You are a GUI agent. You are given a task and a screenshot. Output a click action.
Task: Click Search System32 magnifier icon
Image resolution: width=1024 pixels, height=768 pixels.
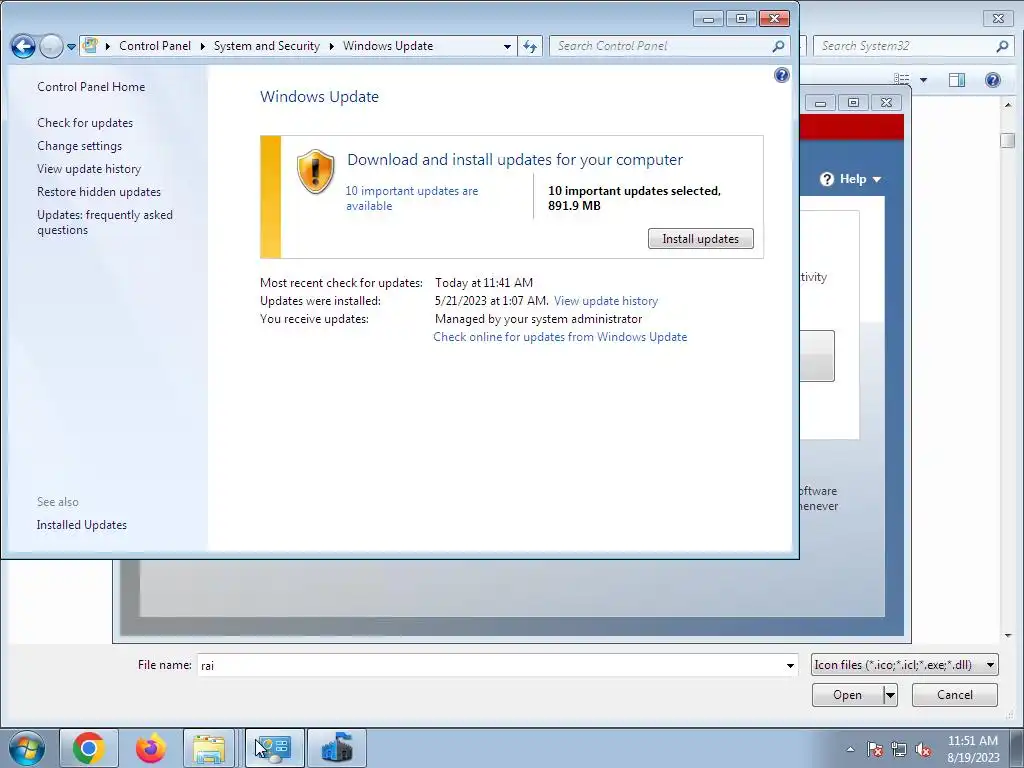tap(1002, 46)
